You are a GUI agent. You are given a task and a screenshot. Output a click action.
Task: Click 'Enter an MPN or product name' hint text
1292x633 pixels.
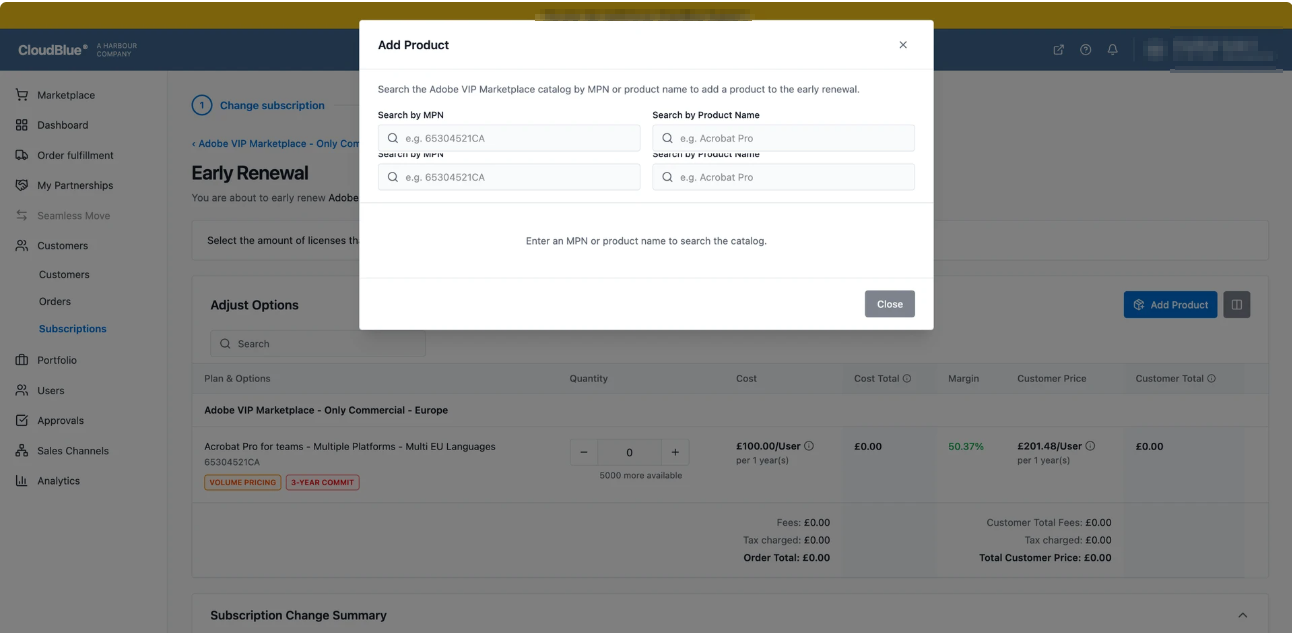[646, 241]
